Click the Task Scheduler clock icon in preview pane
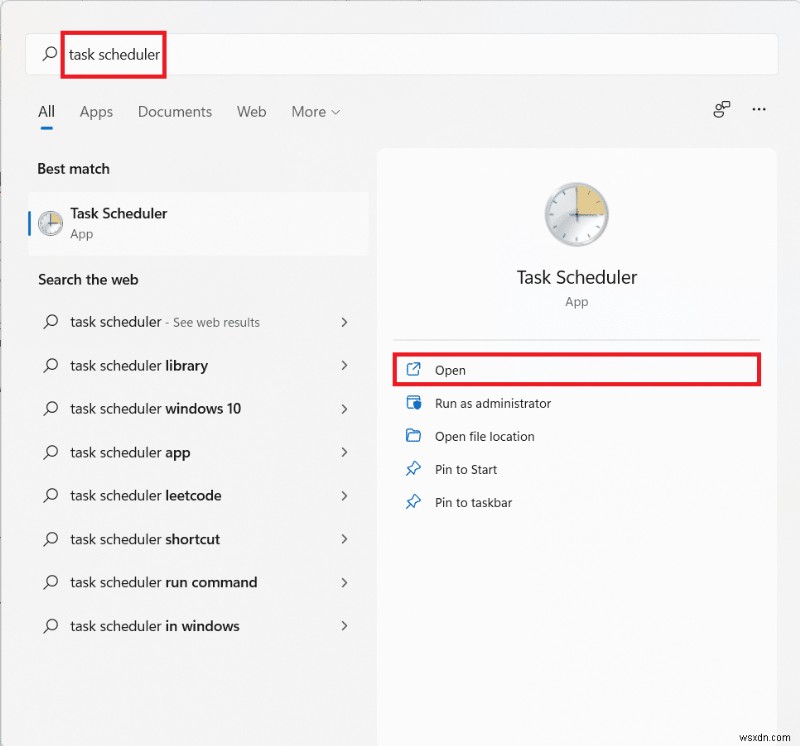This screenshot has height=746, width=800. click(x=576, y=213)
